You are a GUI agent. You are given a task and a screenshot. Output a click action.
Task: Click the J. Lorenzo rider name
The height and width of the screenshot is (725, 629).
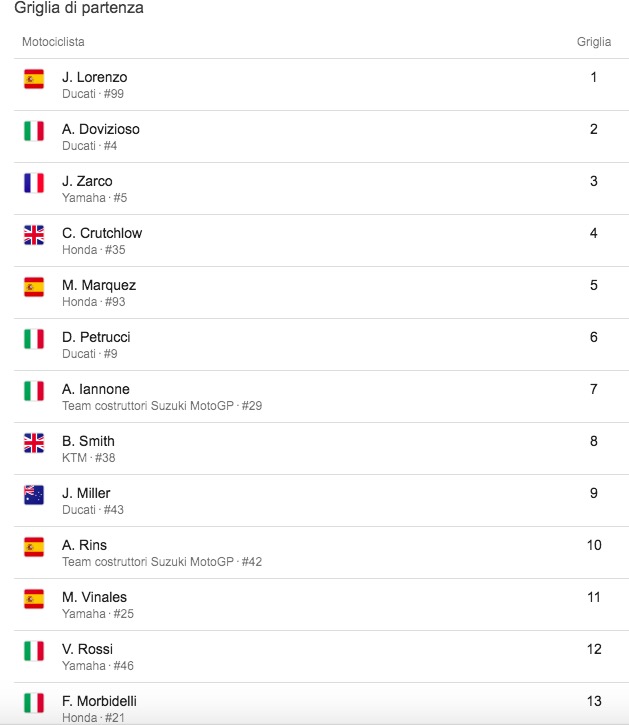[x=94, y=77]
